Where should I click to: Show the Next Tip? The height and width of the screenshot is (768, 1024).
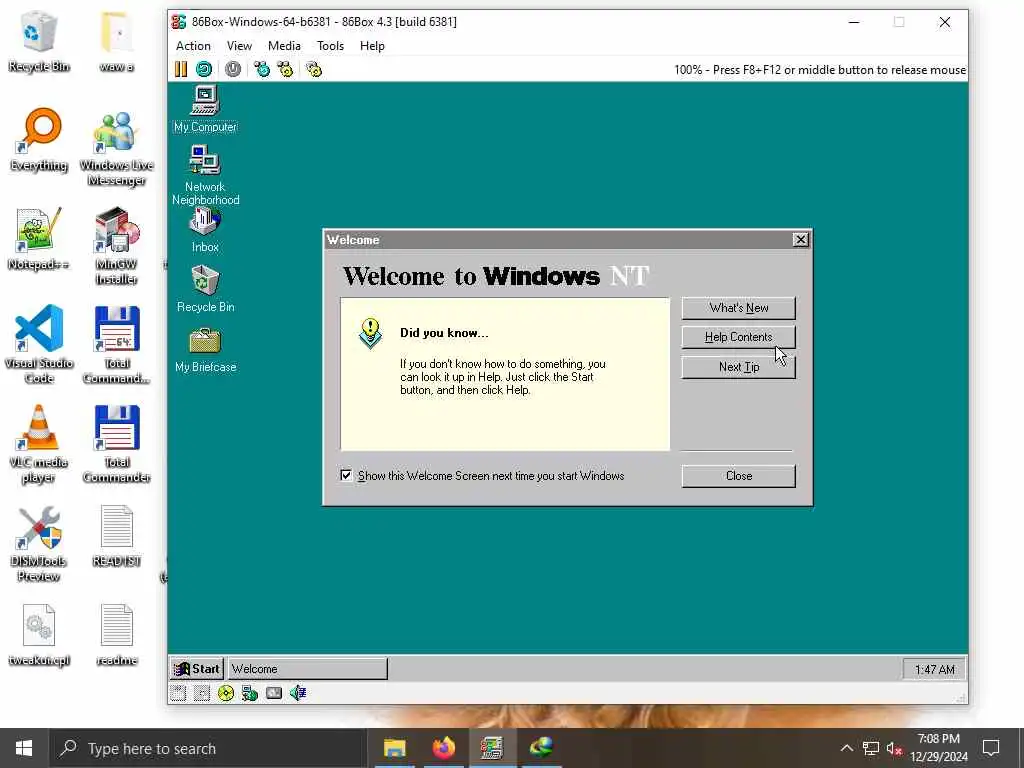(x=739, y=367)
